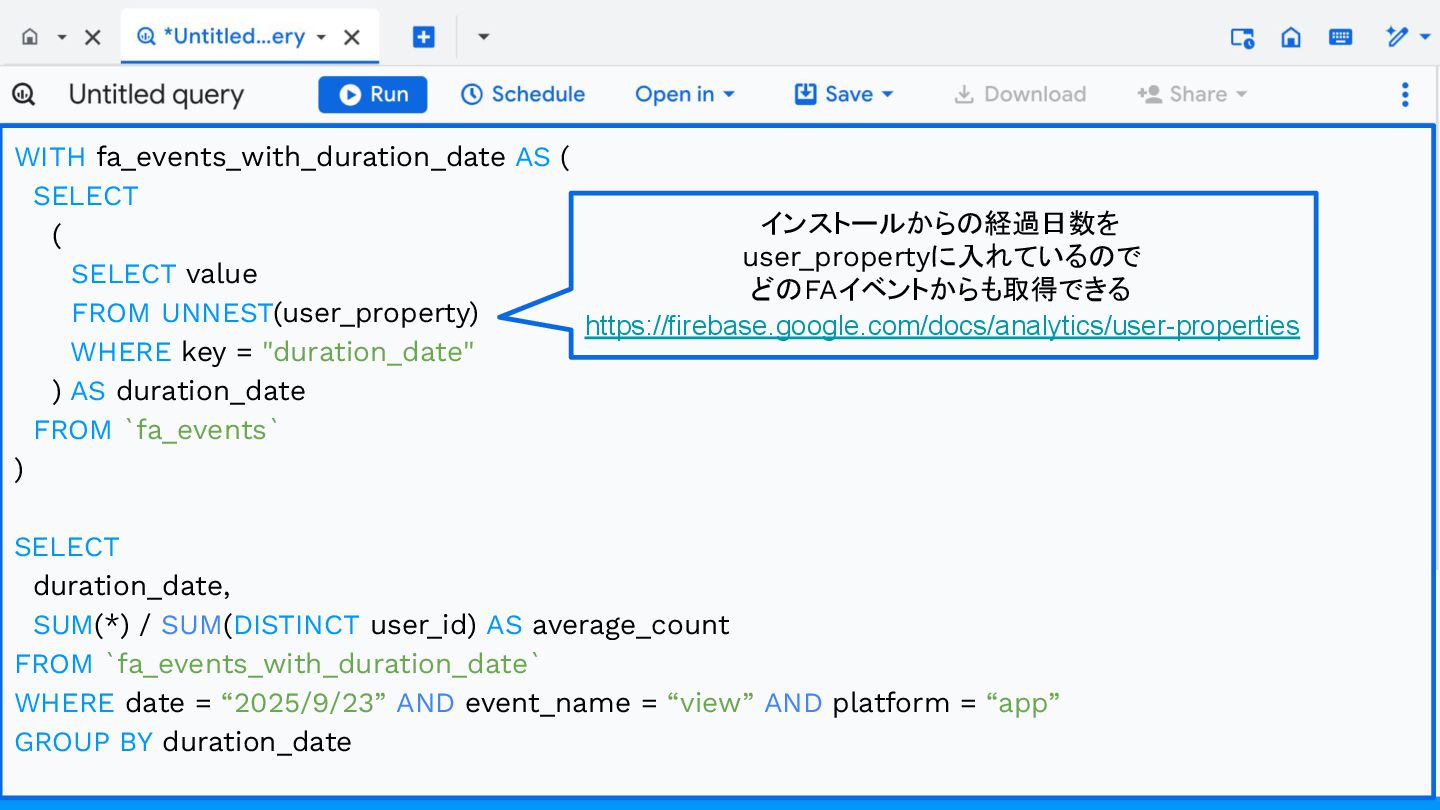Close the *Untitled query tab
Image resolution: width=1440 pixels, height=810 pixels.
[x=352, y=37]
